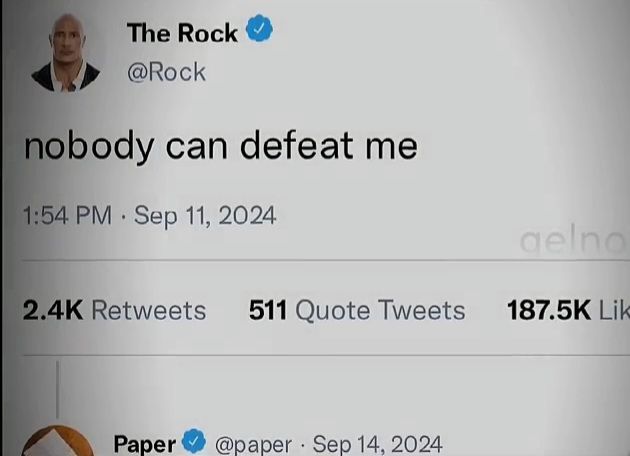Click the Quote Tweets label text
This screenshot has width=630, height=456.
coord(380,310)
